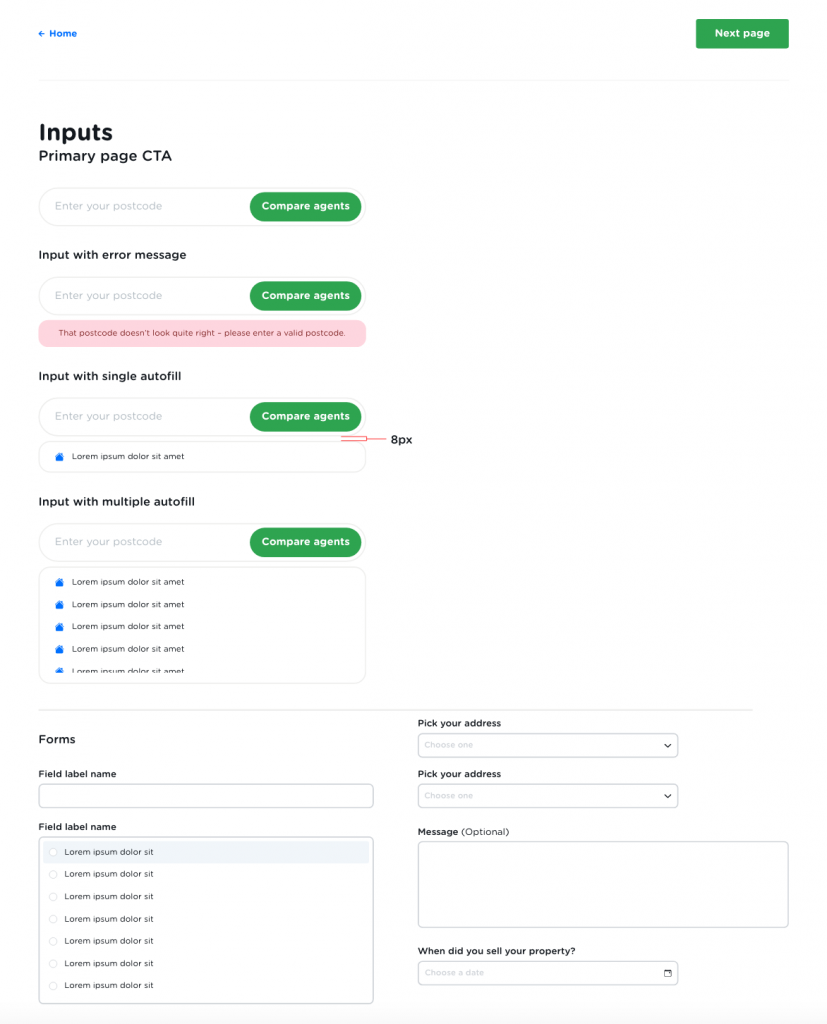Viewport: 827px width, 1024px height.
Task: Click the empty Field label name input
Action: click(x=205, y=796)
